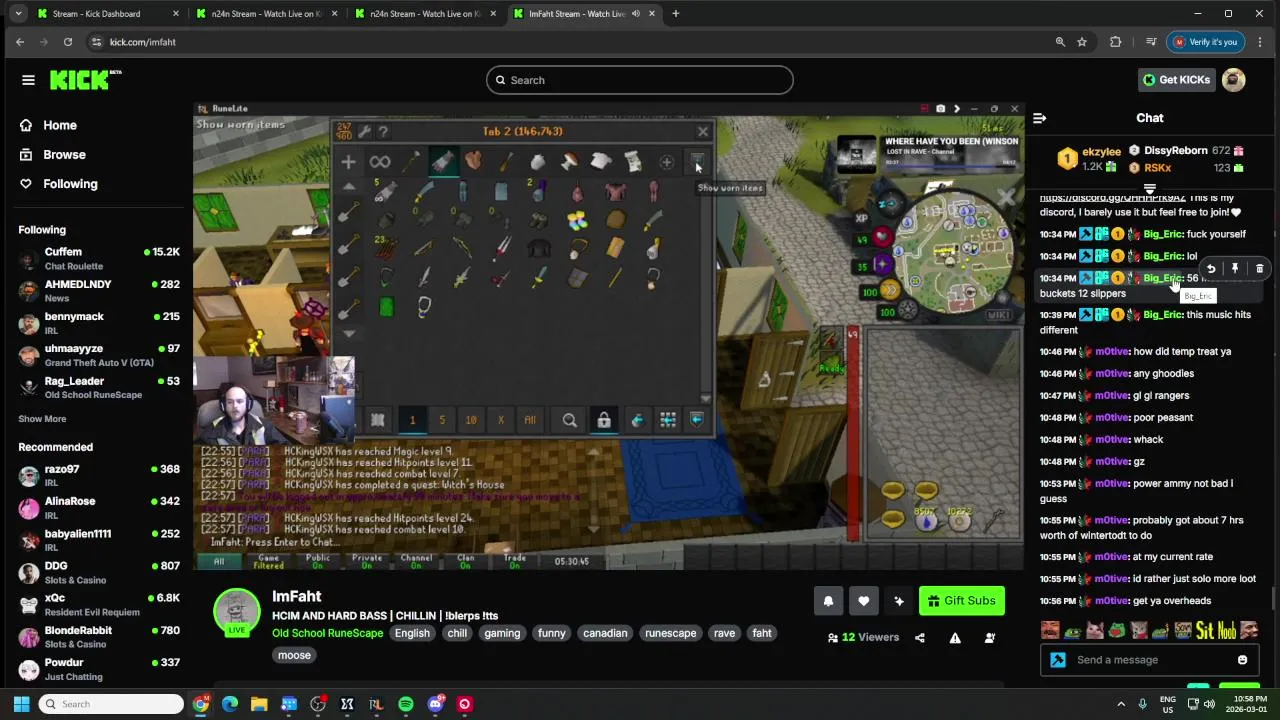1280x720 pixels.
Task: Select withdraw quantity 10 in bank
Action: [x=471, y=420]
